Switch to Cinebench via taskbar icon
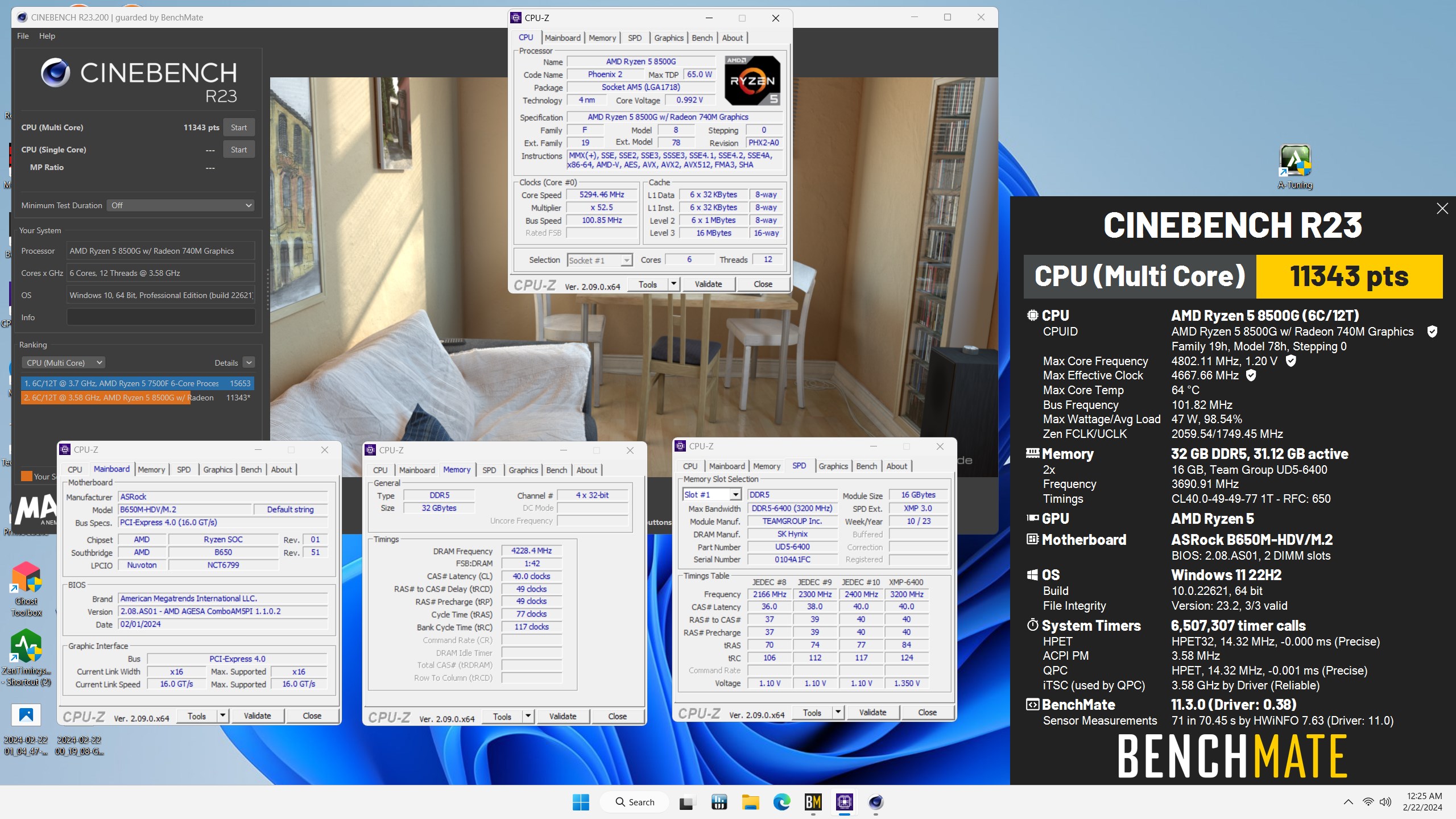Image resolution: width=1456 pixels, height=819 pixels. point(875,802)
